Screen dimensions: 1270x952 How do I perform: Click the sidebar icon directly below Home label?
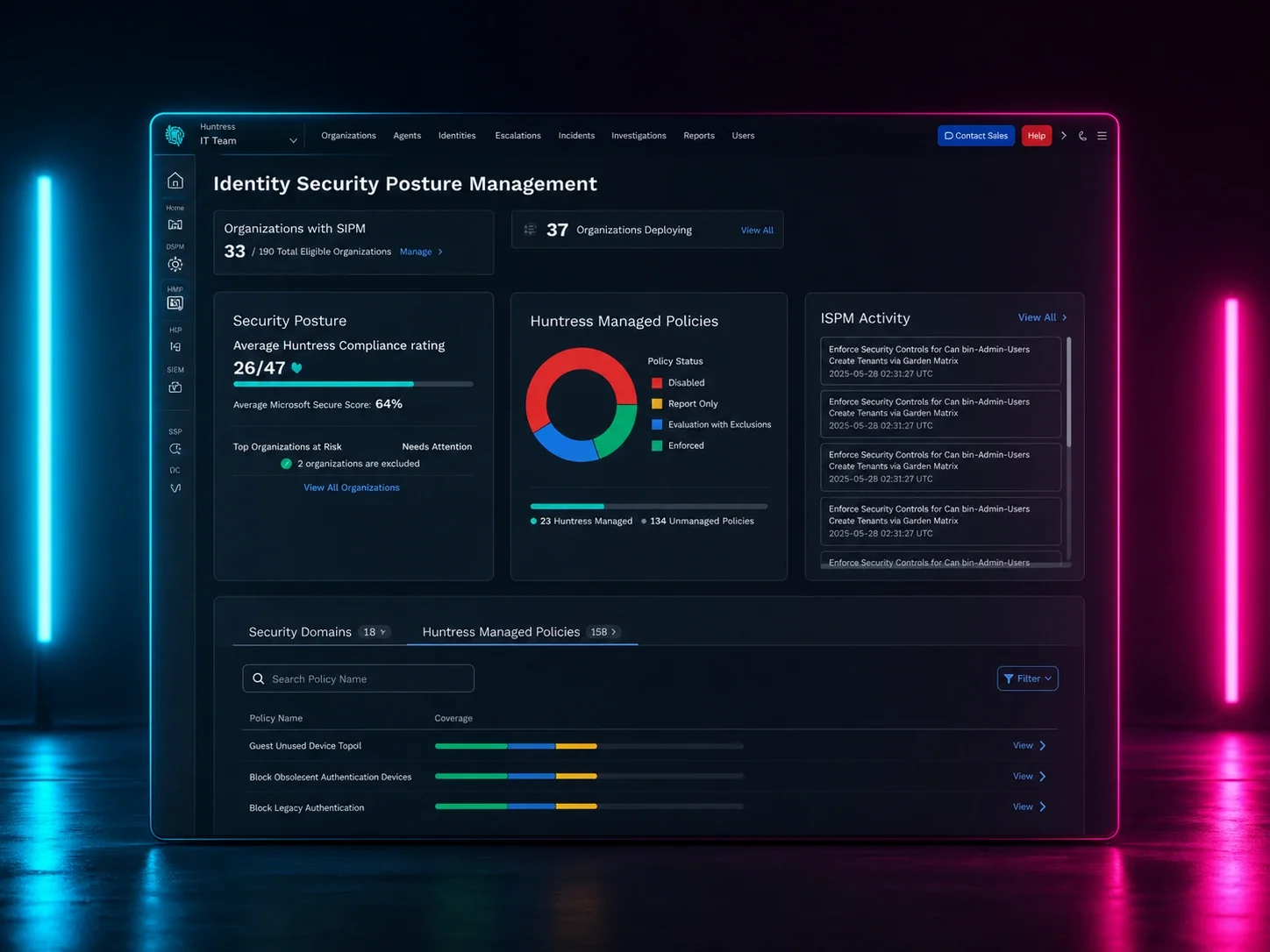[175, 225]
